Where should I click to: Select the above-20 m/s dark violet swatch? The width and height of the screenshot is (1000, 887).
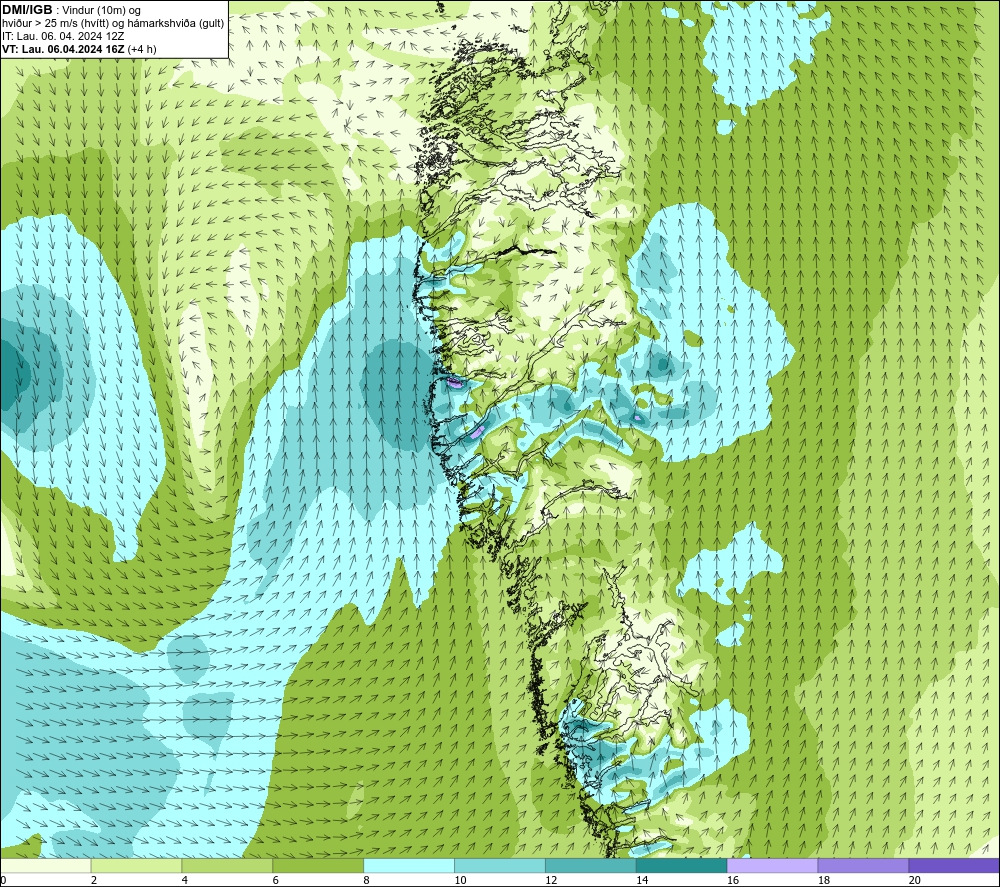(953, 865)
